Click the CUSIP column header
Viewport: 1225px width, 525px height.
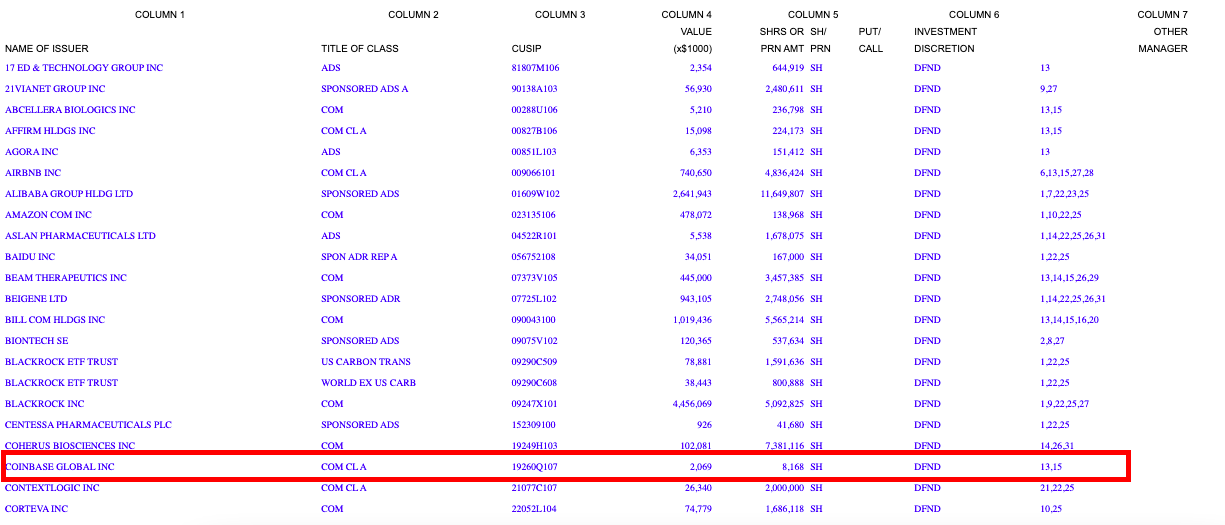pos(525,49)
